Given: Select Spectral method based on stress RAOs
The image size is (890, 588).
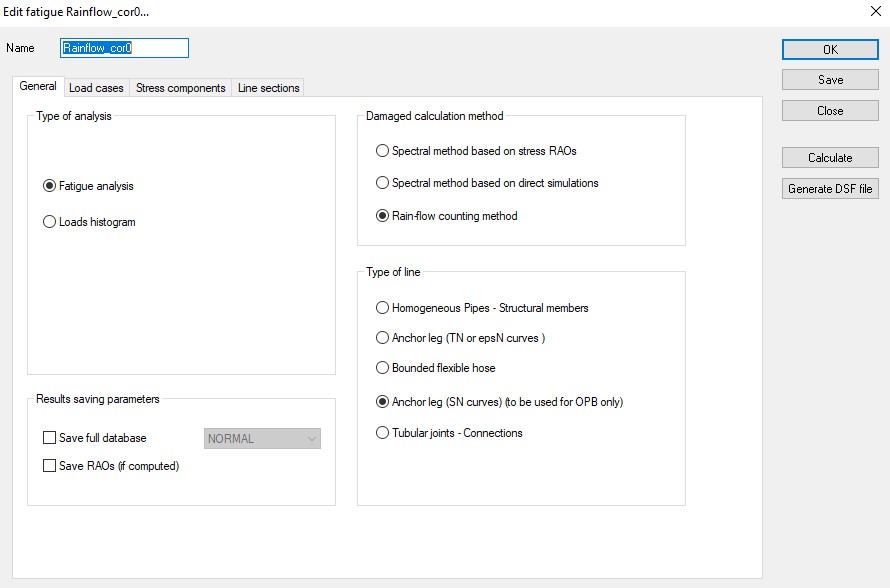Looking at the screenshot, I should (x=382, y=151).
